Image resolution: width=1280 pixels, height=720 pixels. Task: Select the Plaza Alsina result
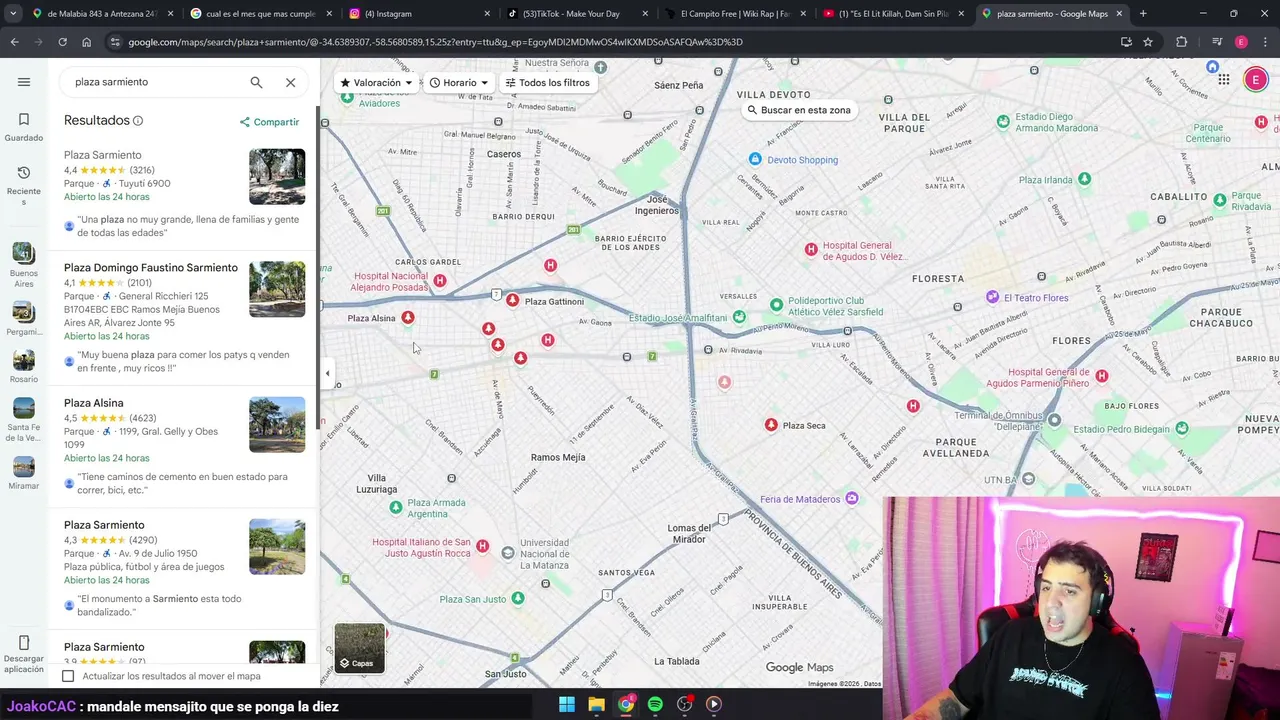pyautogui.click(x=94, y=403)
